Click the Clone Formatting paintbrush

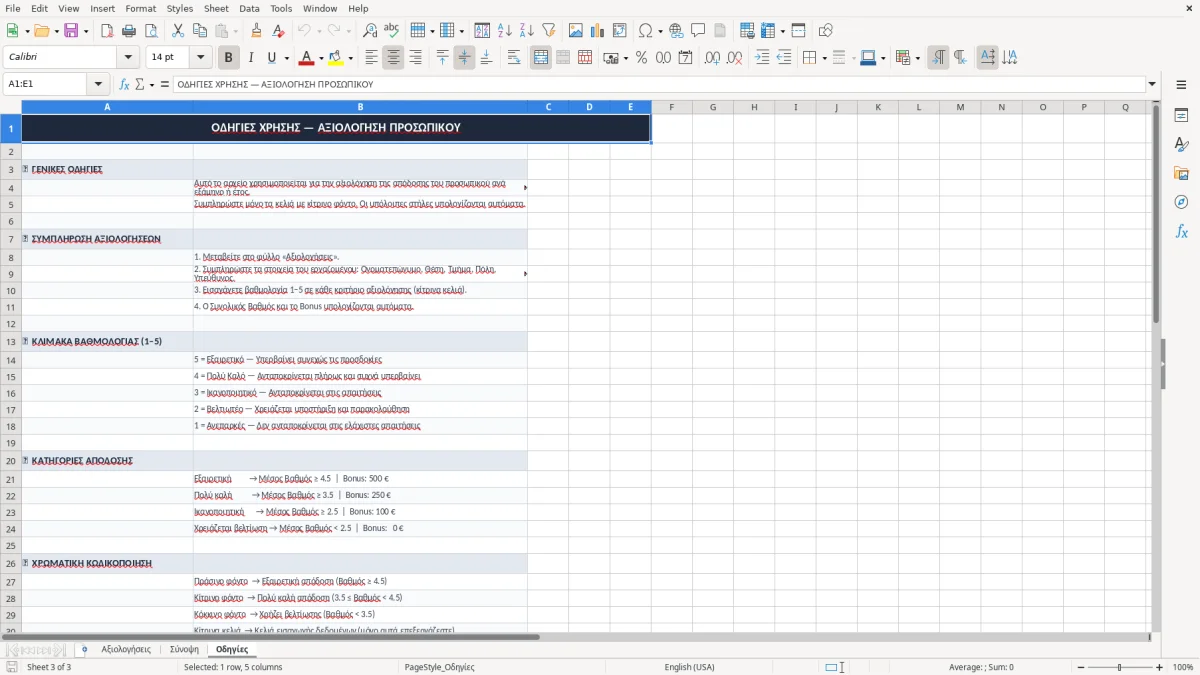256,31
